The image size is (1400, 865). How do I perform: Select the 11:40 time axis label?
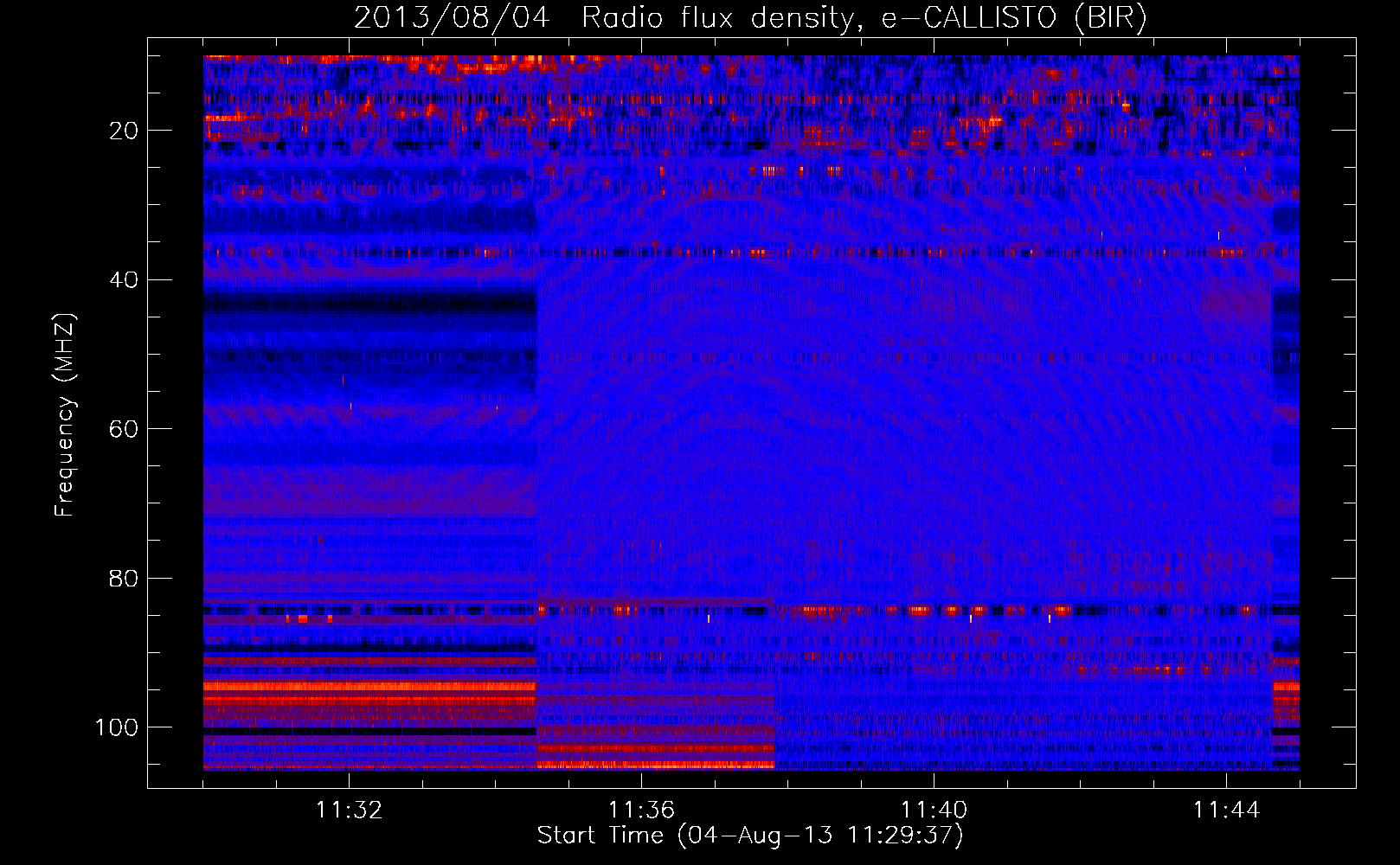[x=934, y=811]
